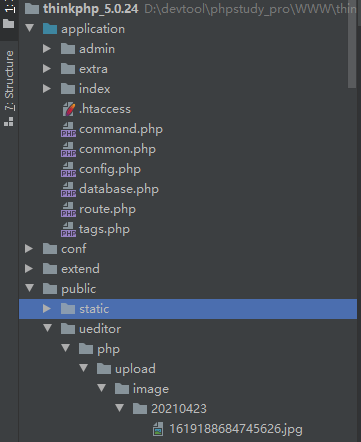
Task: Click the jpg image file icon
Action: (158, 429)
